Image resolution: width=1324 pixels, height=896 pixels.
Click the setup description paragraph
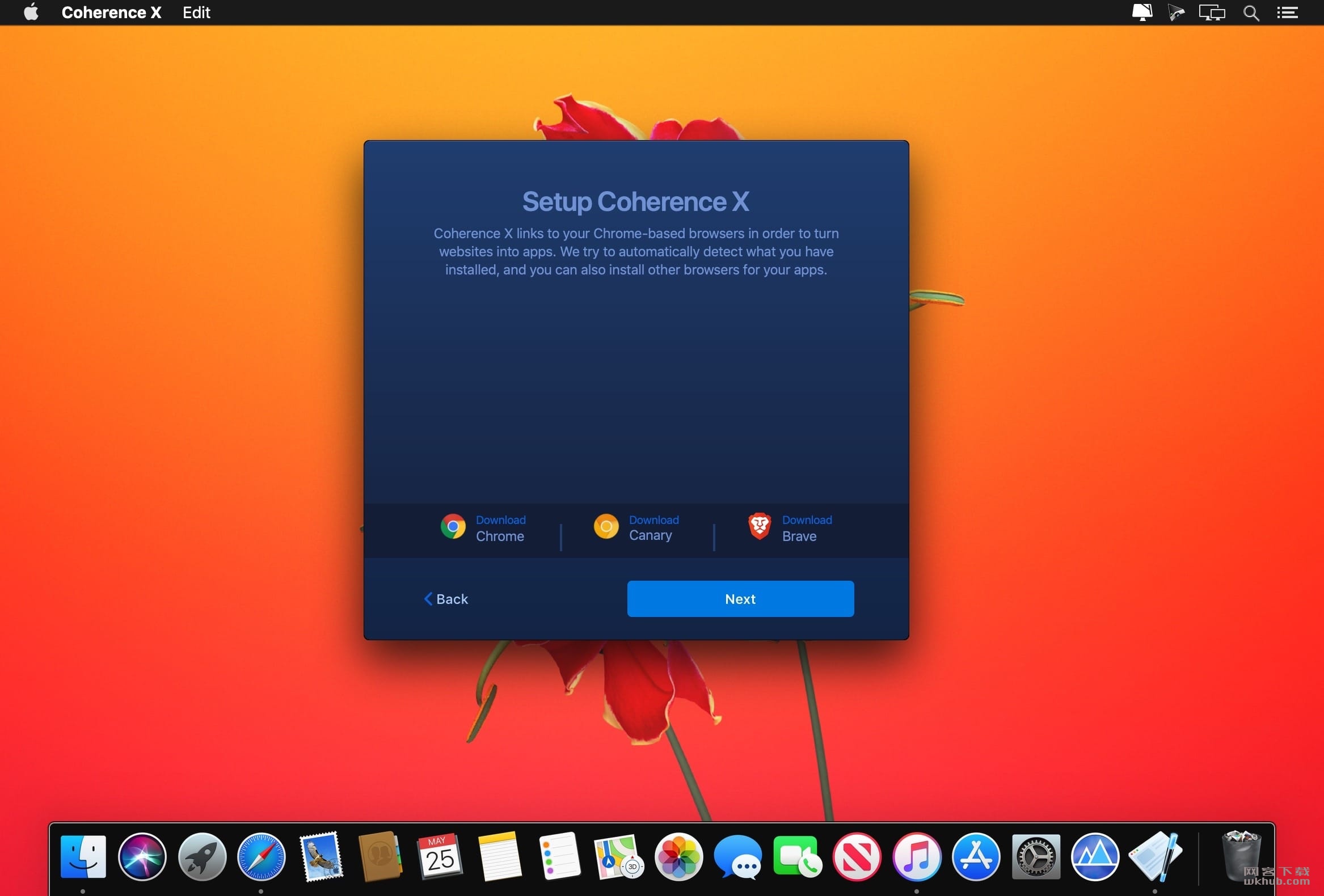[636, 251]
